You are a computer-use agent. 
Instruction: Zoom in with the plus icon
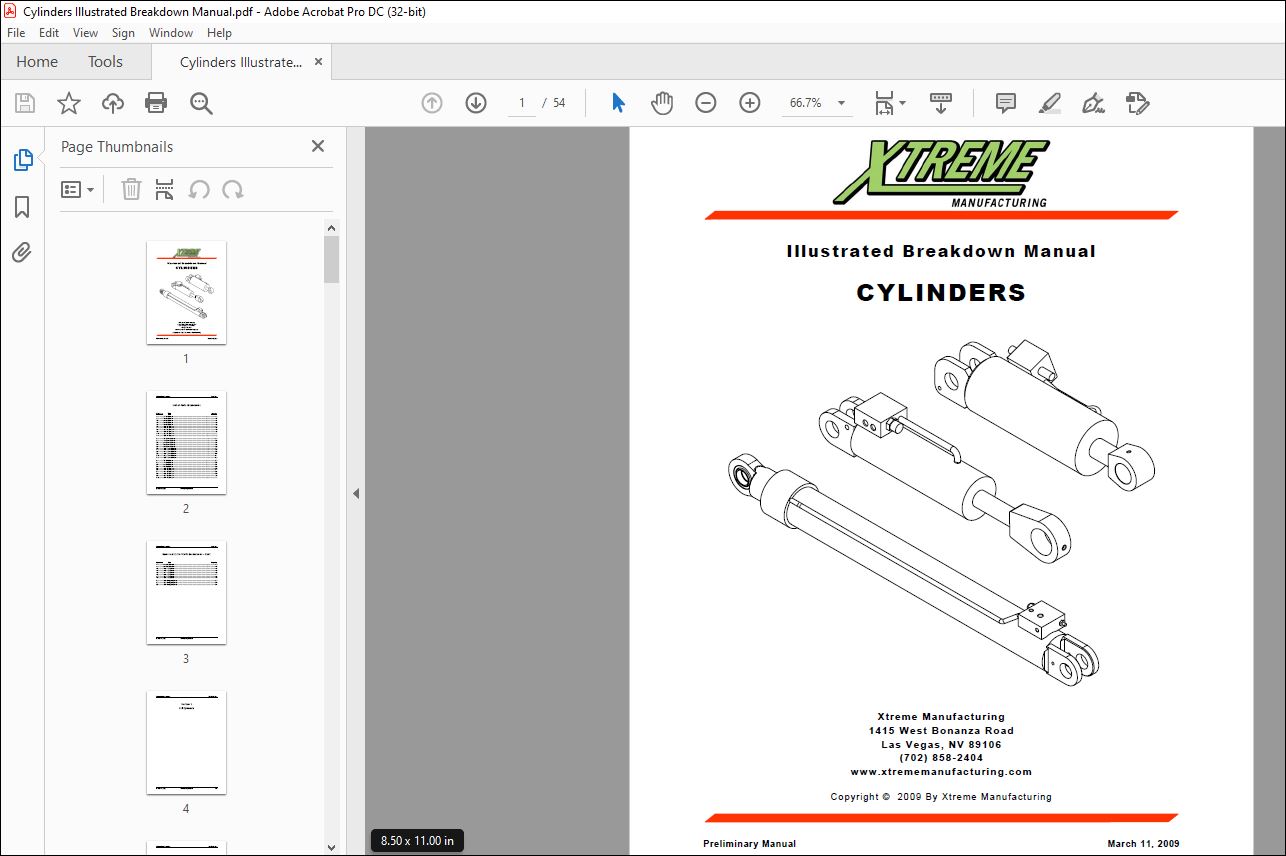coord(750,103)
